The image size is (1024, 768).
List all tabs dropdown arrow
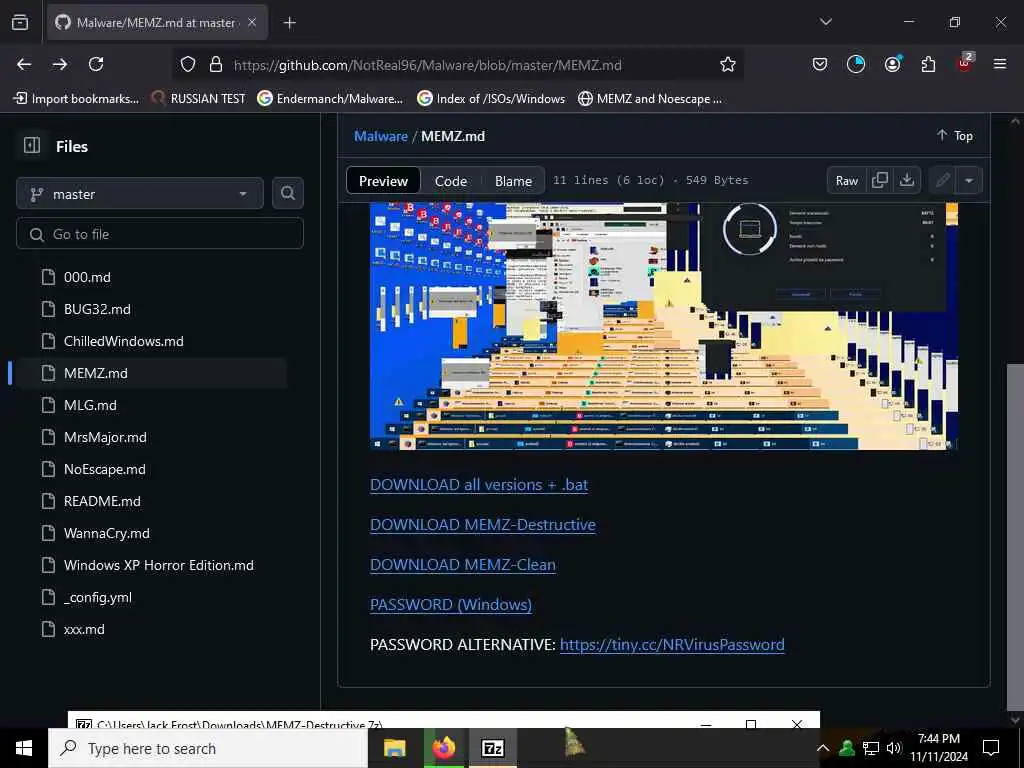[x=825, y=22]
